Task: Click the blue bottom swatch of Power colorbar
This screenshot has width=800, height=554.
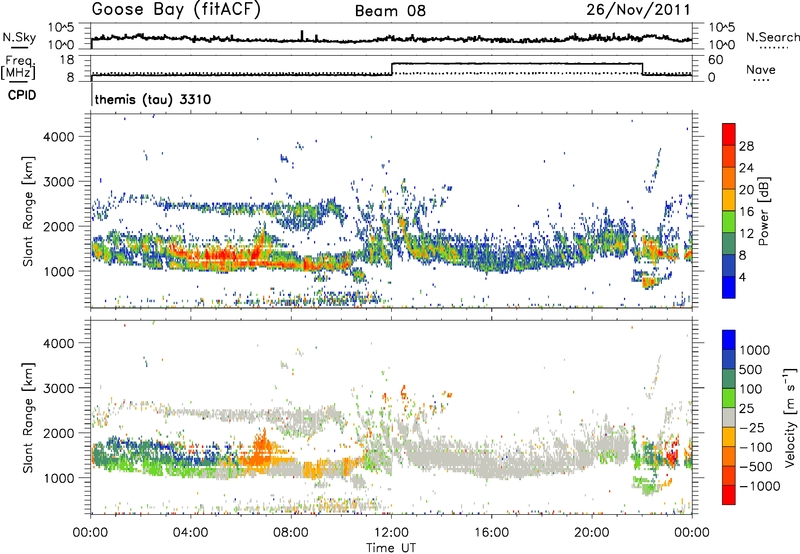Action: pos(729,287)
